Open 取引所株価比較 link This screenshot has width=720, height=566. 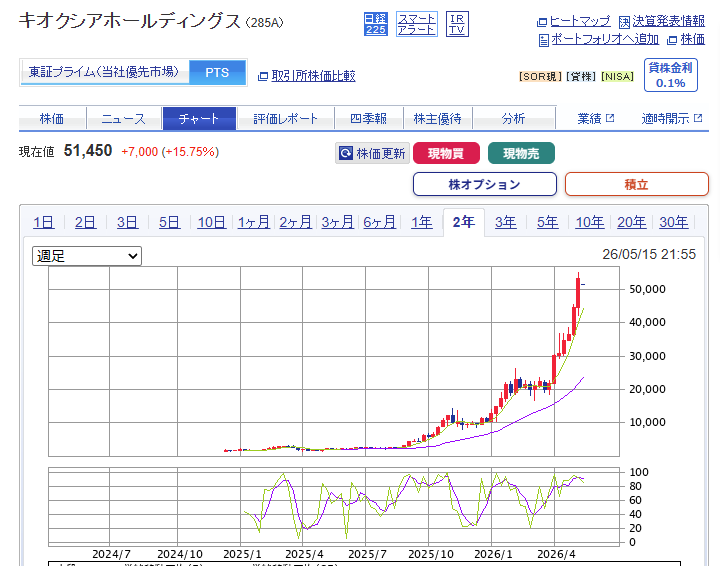click(313, 76)
